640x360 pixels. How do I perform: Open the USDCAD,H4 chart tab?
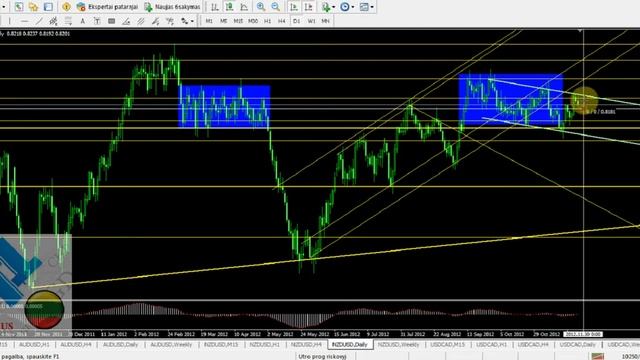tap(533, 344)
